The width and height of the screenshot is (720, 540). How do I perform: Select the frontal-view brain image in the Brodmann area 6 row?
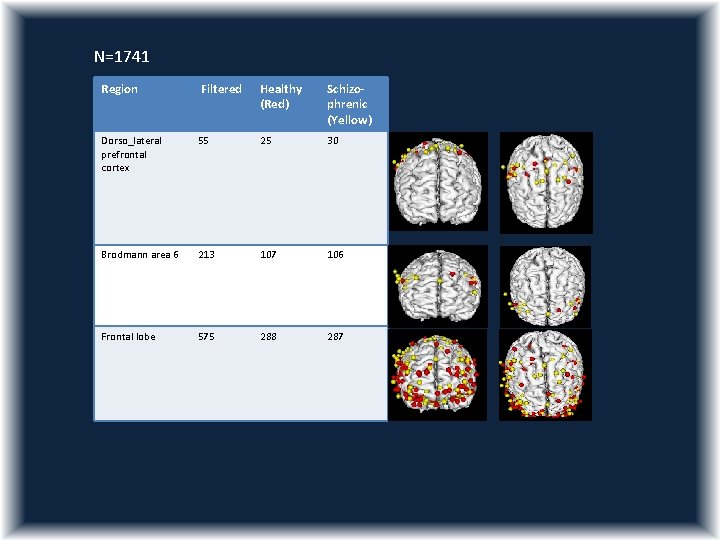pos(438,286)
